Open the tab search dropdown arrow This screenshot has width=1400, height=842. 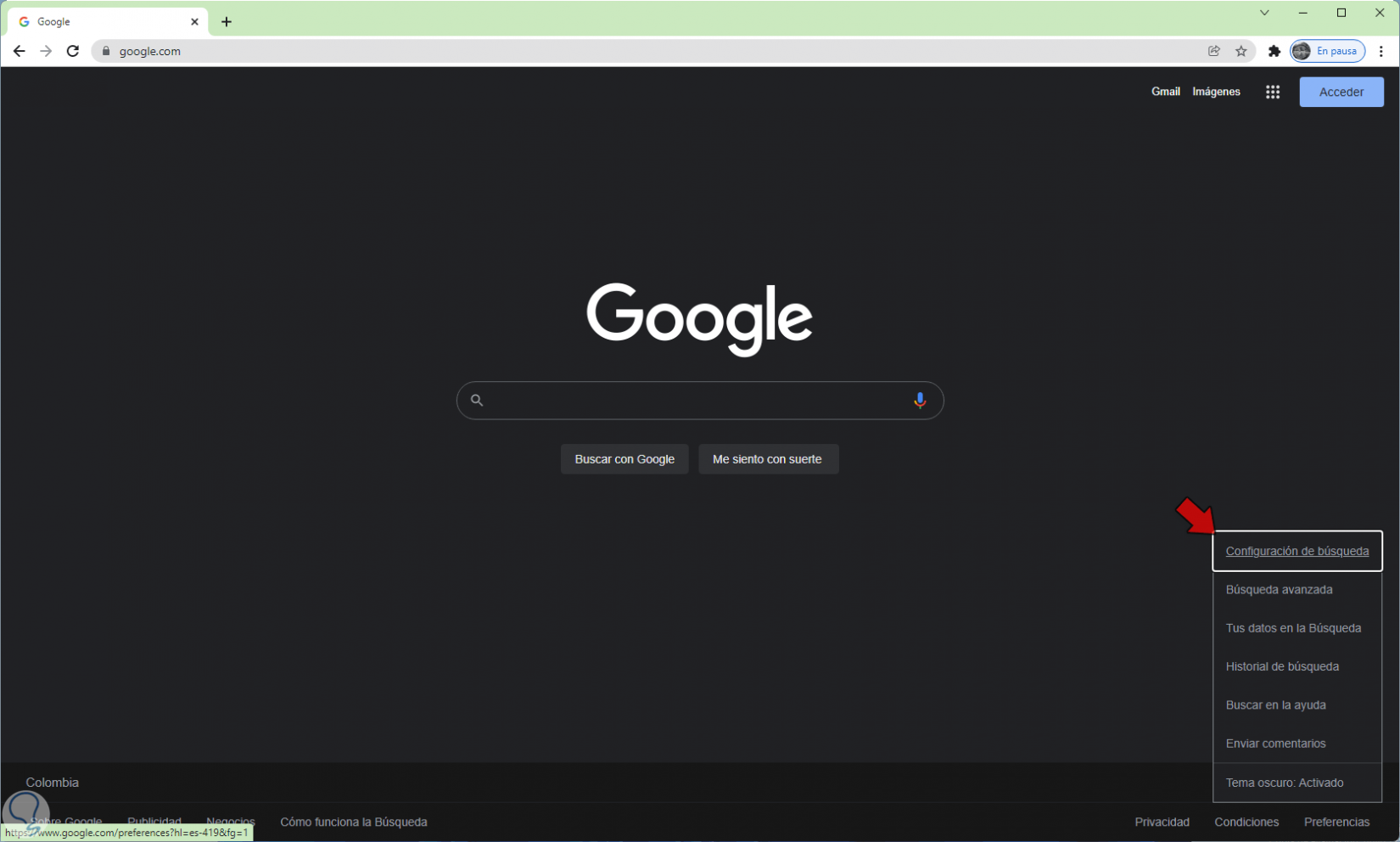coord(1263,13)
